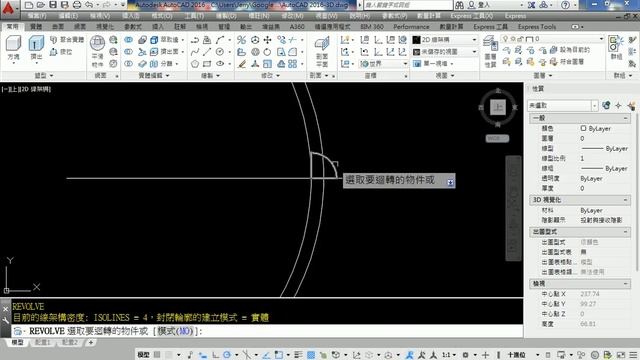Open the Performance ribbon tab
Viewport: 640px width, 360px height.
click(x=411, y=27)
